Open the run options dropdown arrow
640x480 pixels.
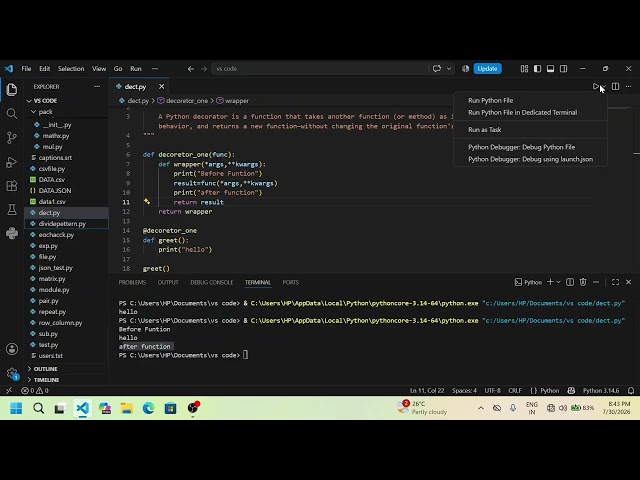[604, 87]
